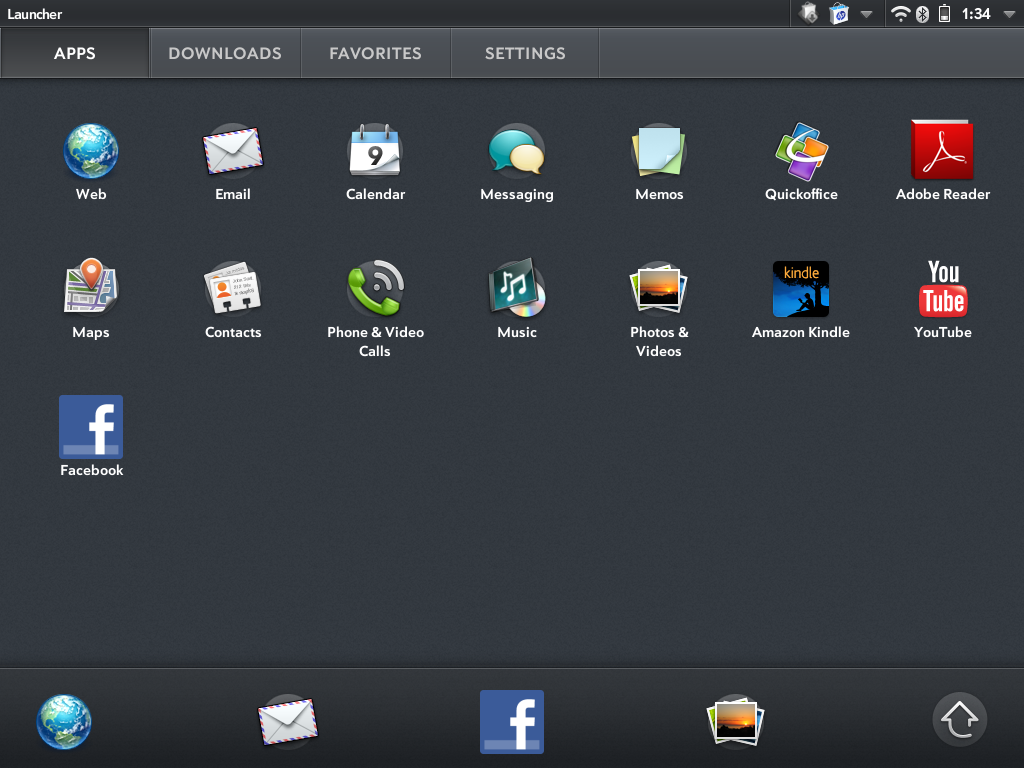This screenshot has height=768, width=1024.
Task: Tap the globe icon in the bottom dock
Action: (x=64, y=722)
